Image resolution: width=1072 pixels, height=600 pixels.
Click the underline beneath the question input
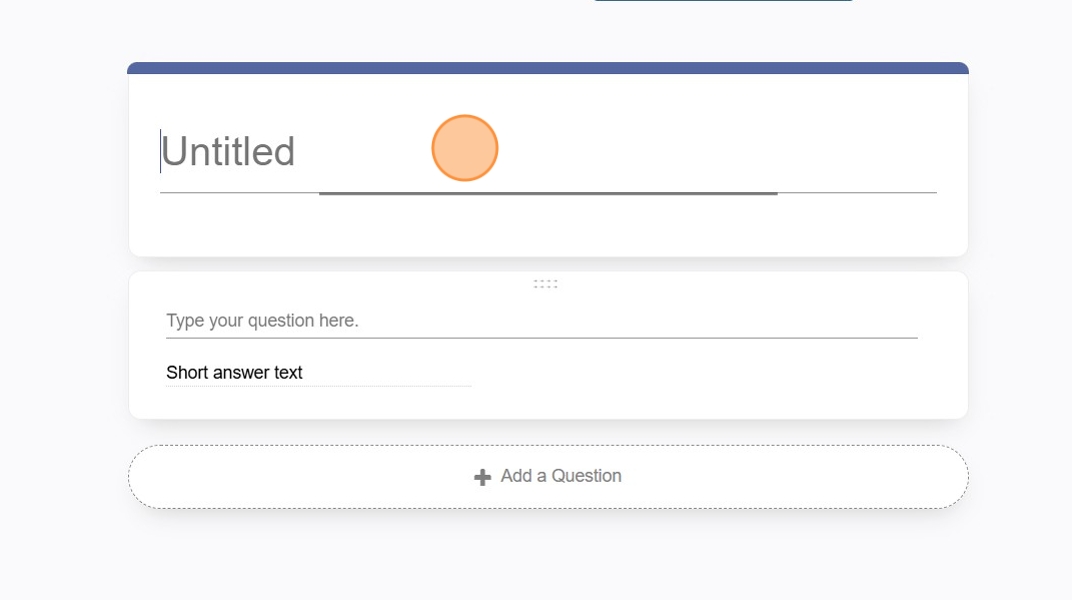540,338
